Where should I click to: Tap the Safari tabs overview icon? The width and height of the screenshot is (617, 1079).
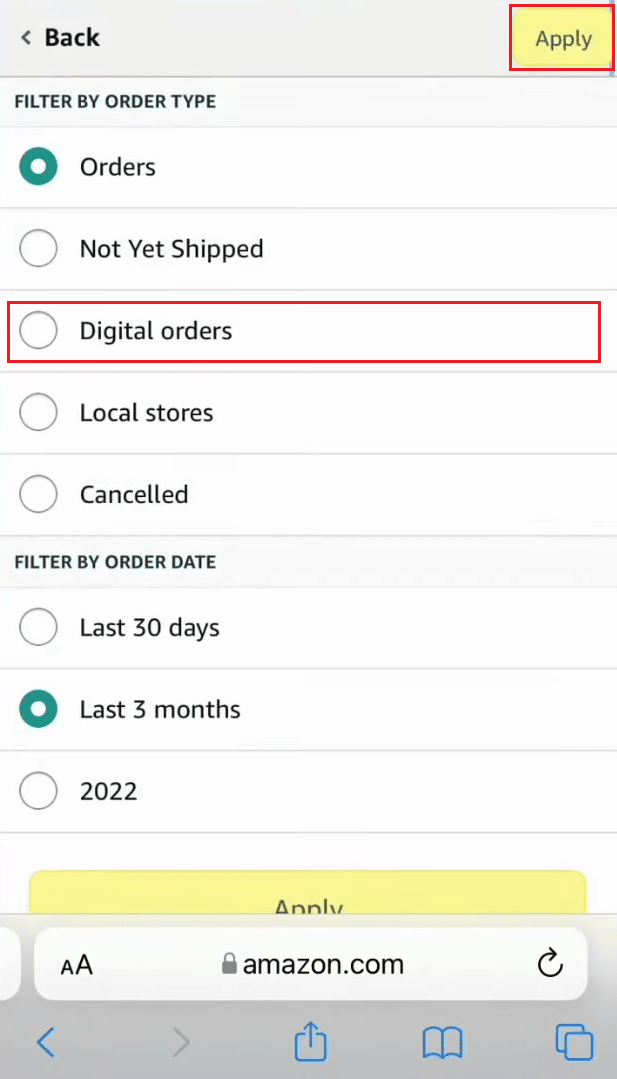click(x=574, y=1042)
